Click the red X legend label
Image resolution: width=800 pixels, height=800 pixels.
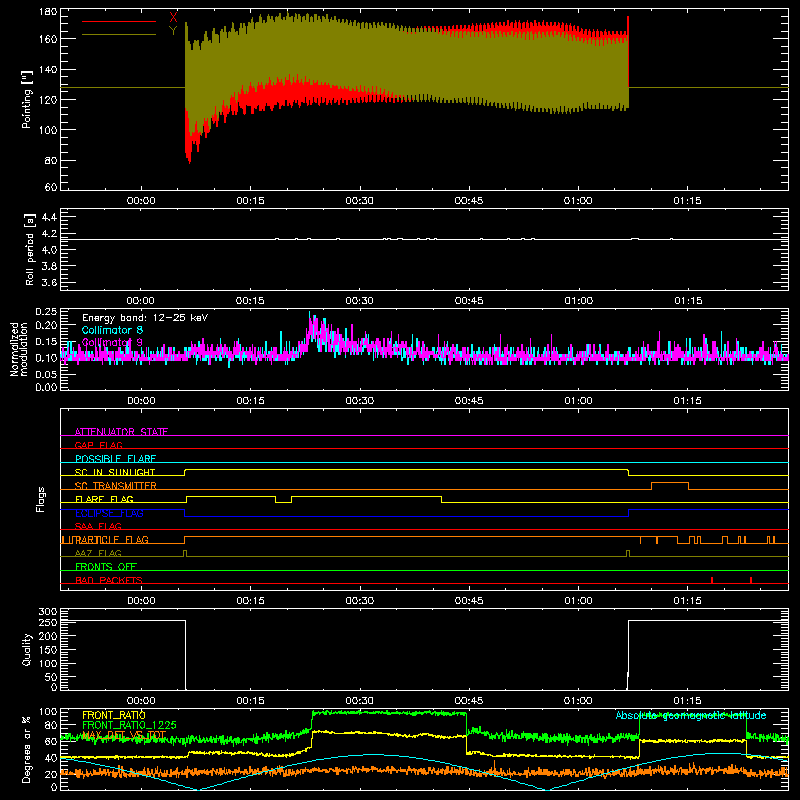[x=173, y=17]
